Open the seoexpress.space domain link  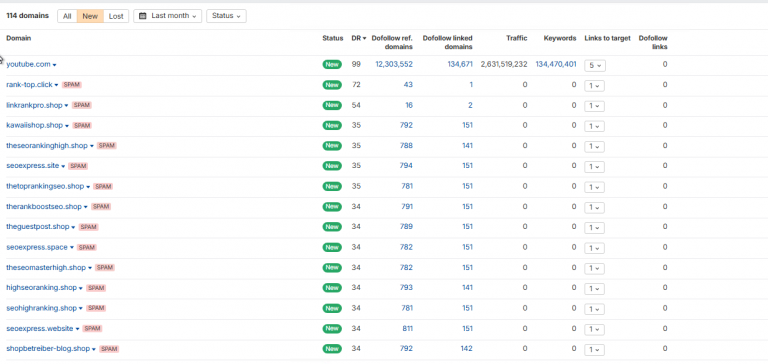coord(37,247)
